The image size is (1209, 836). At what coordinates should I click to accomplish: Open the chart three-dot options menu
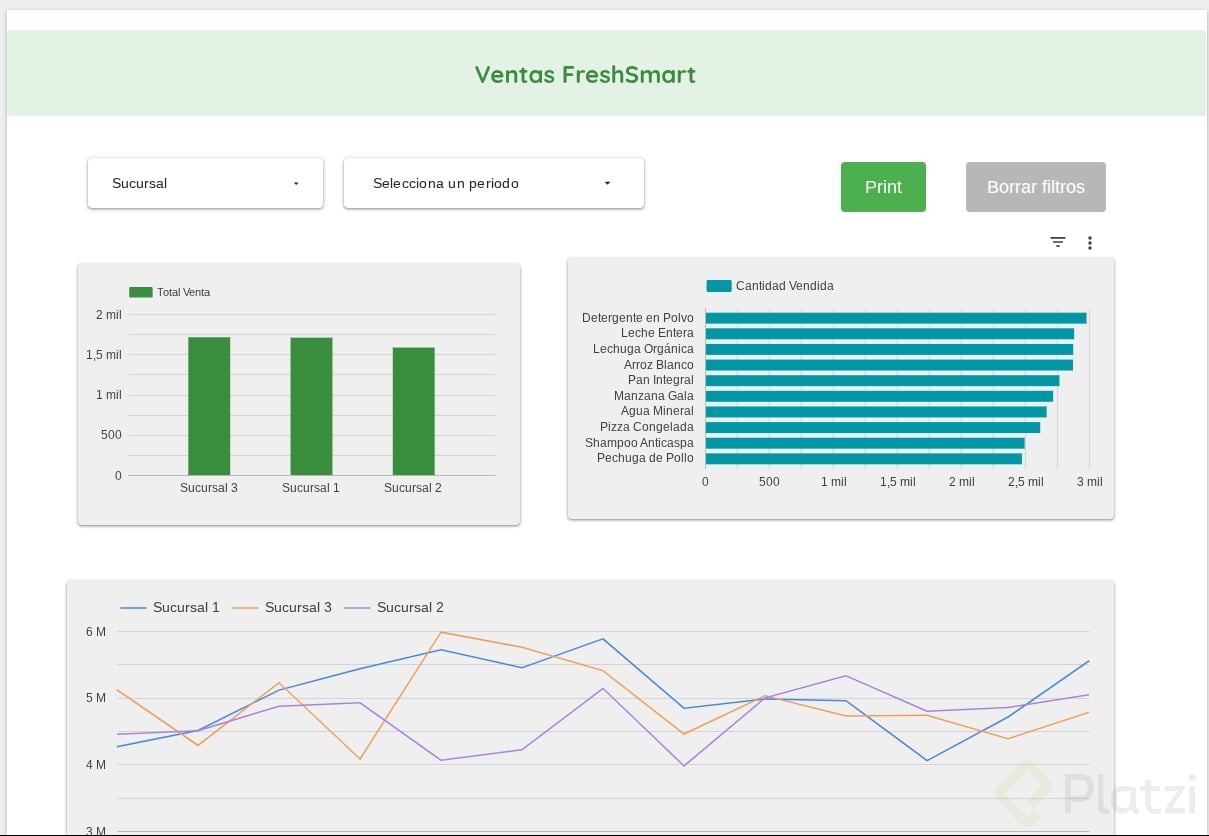1090,243
